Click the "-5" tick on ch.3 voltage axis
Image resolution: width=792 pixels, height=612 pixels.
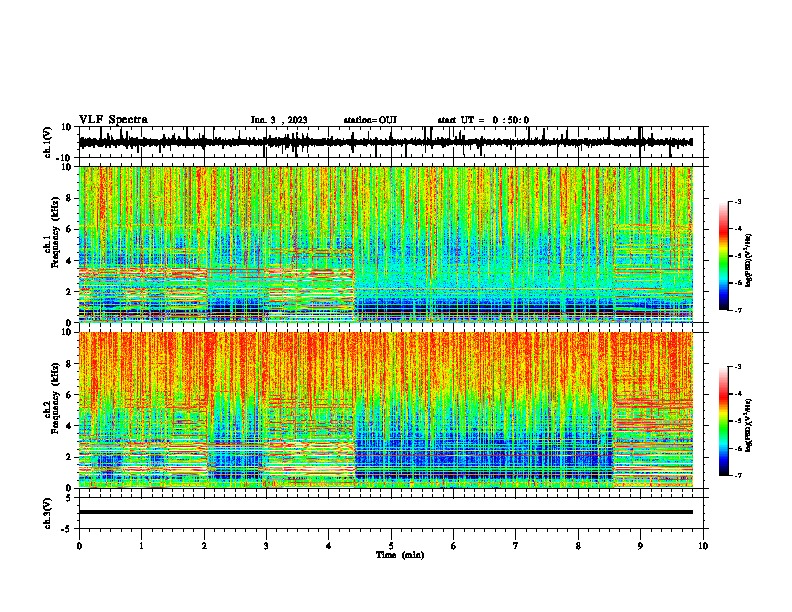click(67, 529)
